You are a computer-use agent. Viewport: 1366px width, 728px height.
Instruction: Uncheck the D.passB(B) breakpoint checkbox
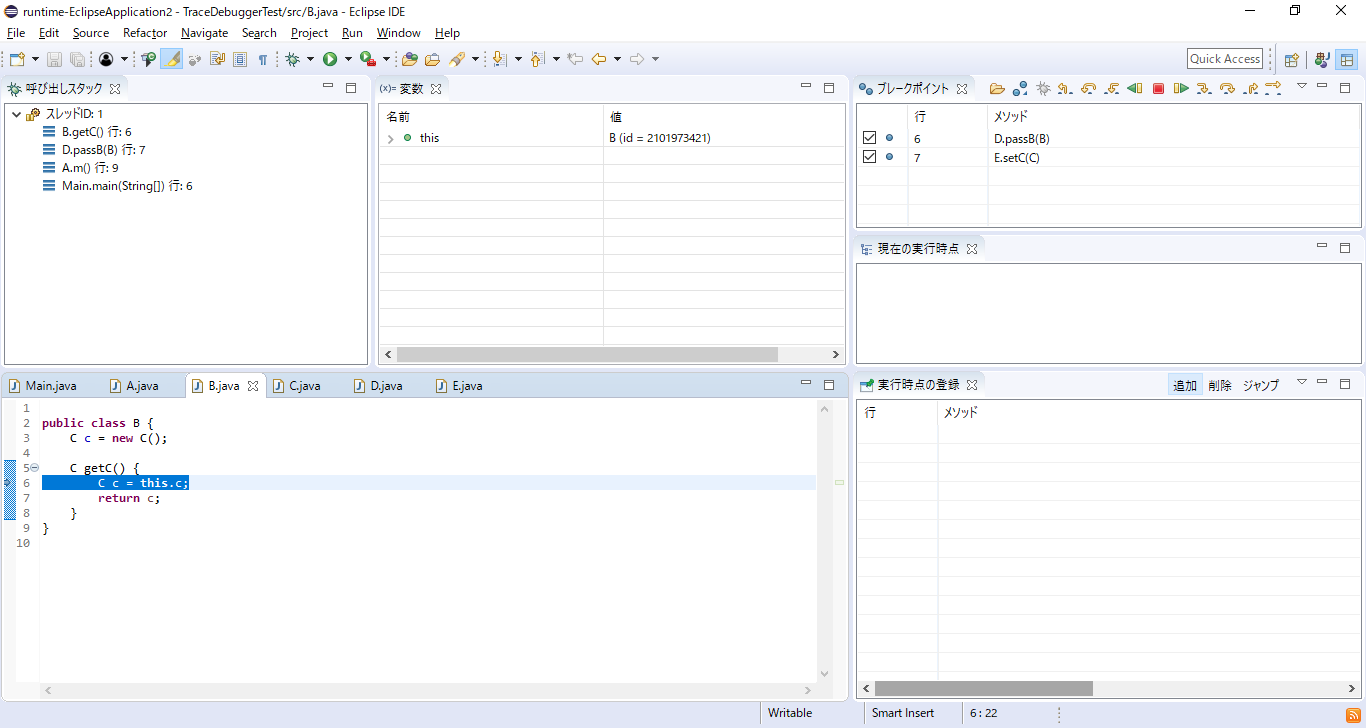tap(869, 138)
